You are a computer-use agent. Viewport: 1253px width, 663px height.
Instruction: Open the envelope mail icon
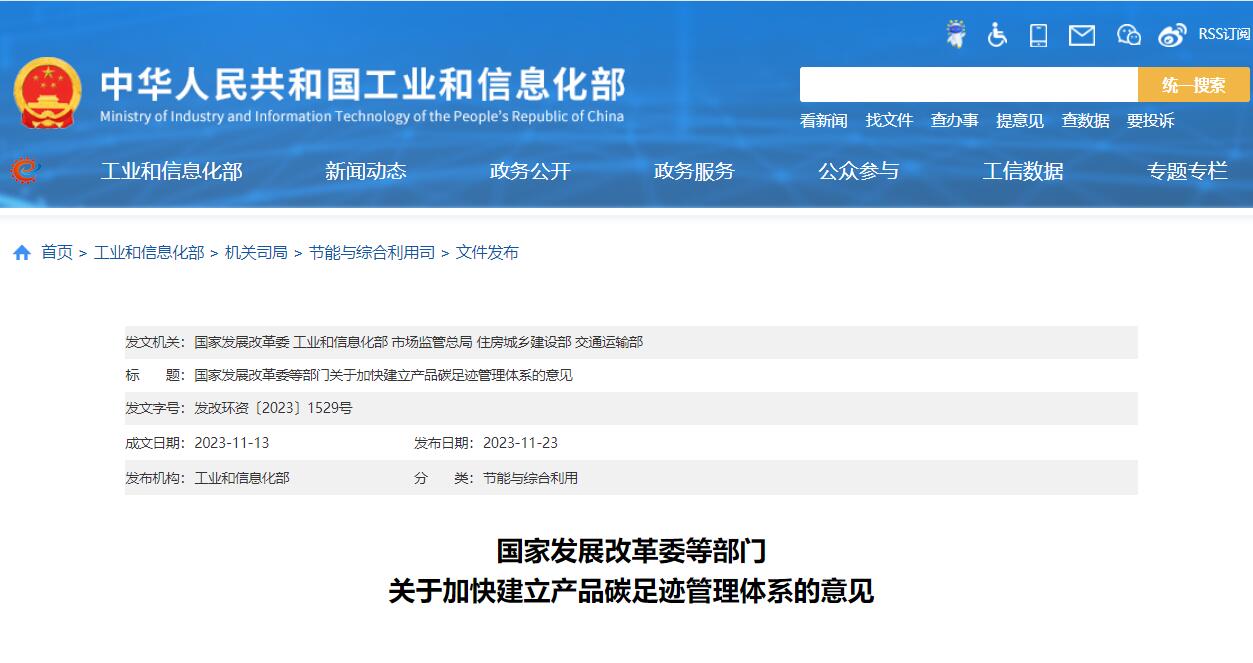(1081, 36)
